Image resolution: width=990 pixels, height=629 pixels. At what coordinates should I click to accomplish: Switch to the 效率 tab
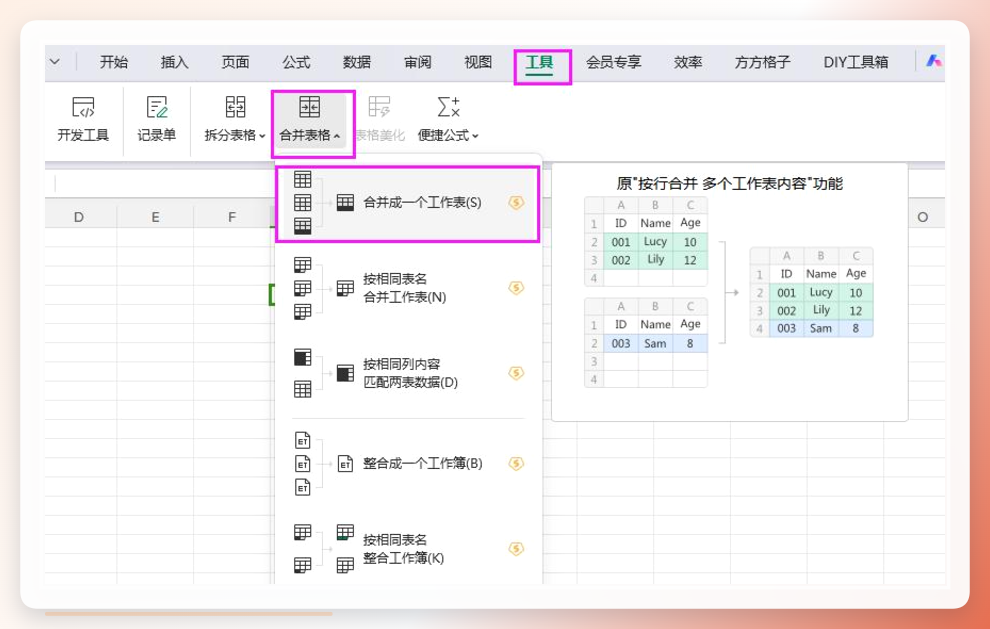click(688, 62)
